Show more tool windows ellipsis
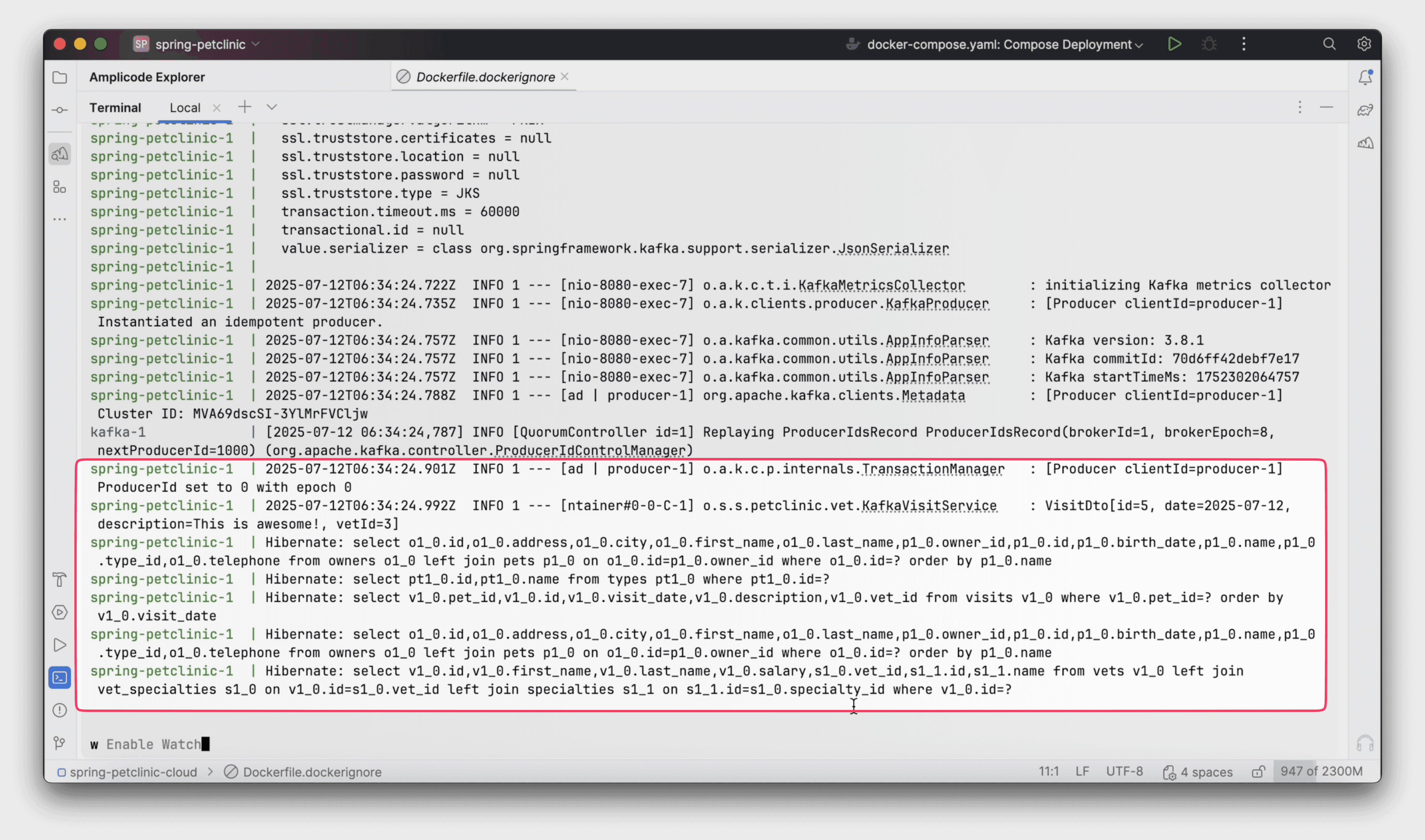Image resolution: width=1425 pixels, height=840 pixels. tap(60, 219)
